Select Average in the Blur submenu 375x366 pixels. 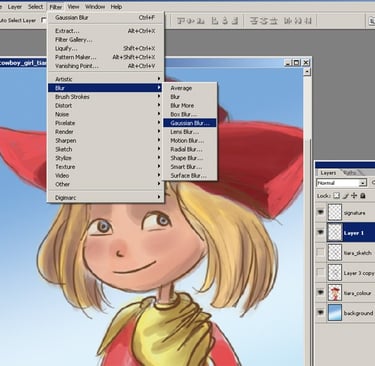pyautogui.click(x=190, y=88)
